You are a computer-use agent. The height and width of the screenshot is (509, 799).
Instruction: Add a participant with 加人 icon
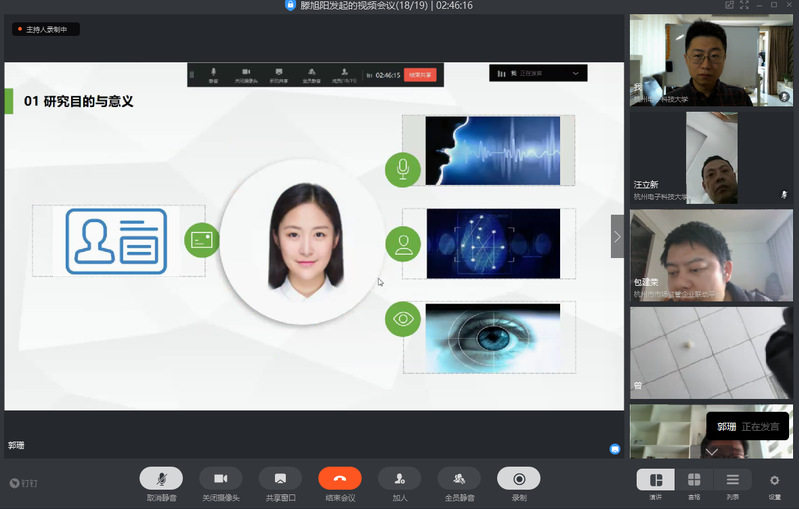click(399, 478)
